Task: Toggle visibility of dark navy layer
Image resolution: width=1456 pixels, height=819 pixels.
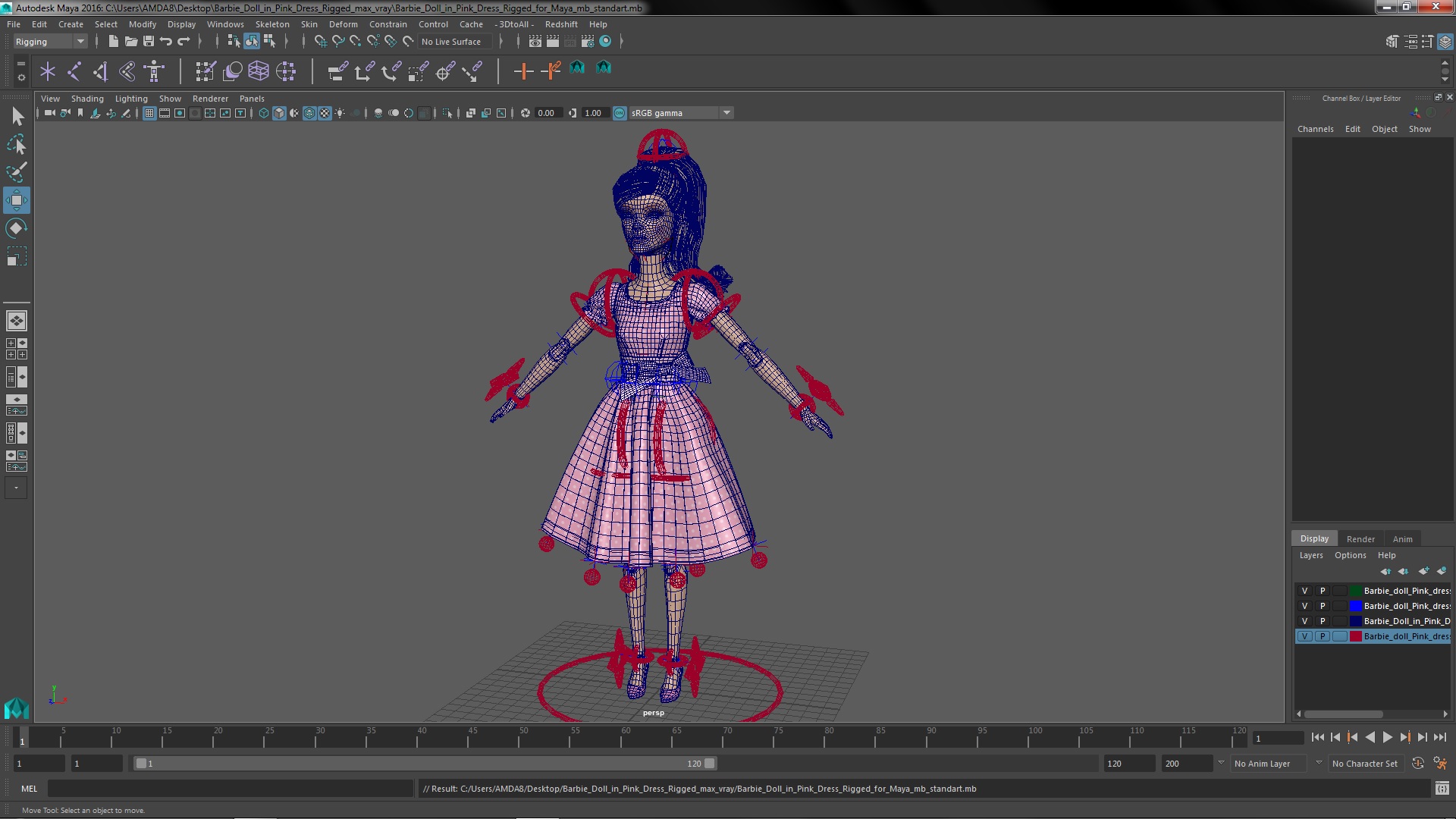Action: click(x=1304, y=621)
